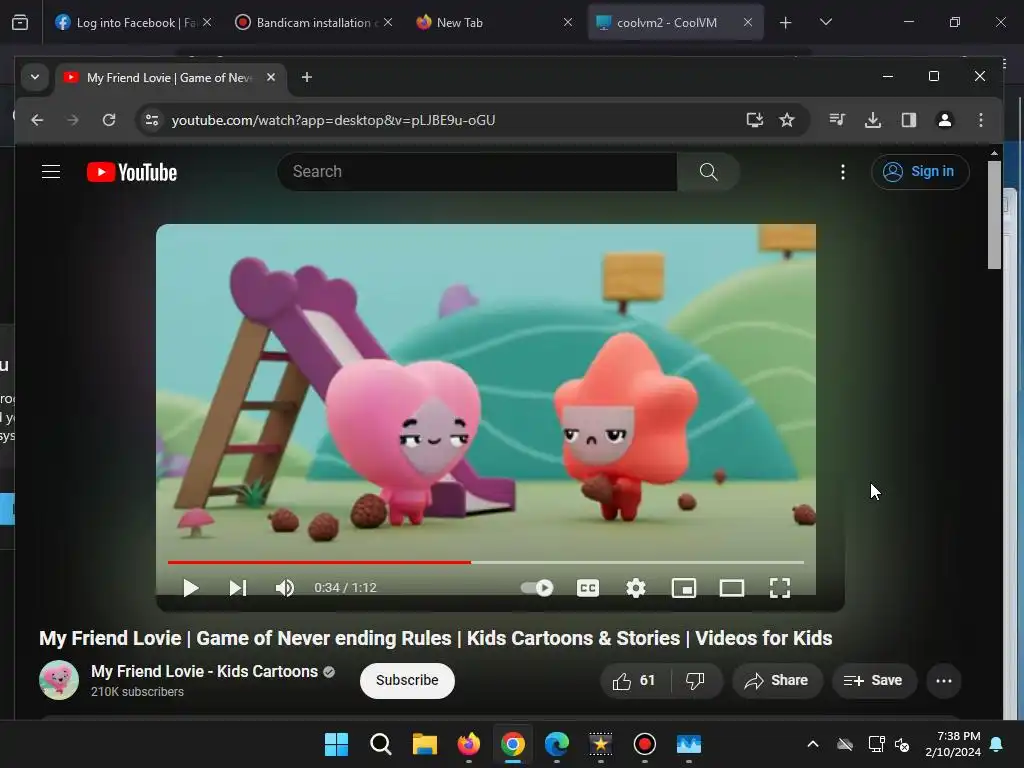The width and height of the screenshot is (1024, 768).
Task: View site information icon in address bar
Action: click(x=152, y=120)
